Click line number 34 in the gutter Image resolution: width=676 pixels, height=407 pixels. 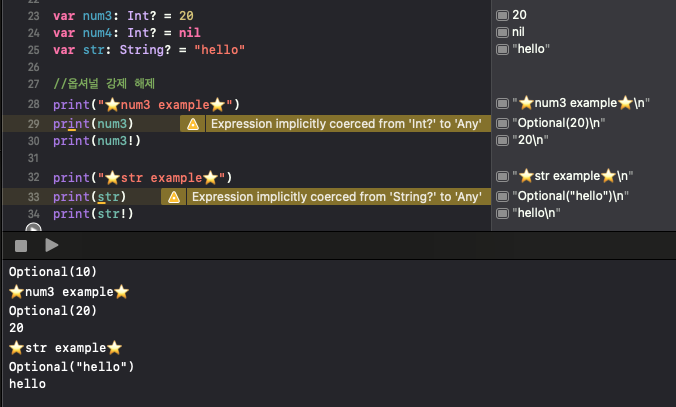click(34, 214)
